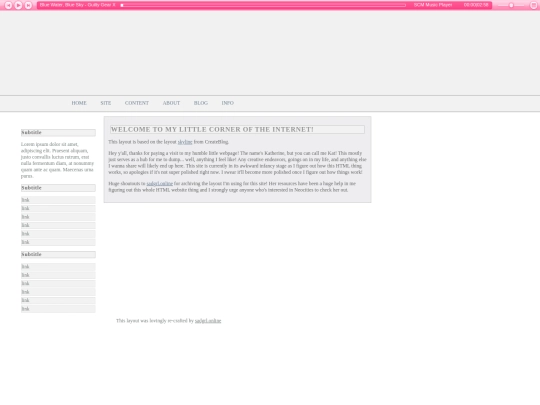Skip to previous track in music player
This screenshot has height=405, width=540.
tap(8, 5)
